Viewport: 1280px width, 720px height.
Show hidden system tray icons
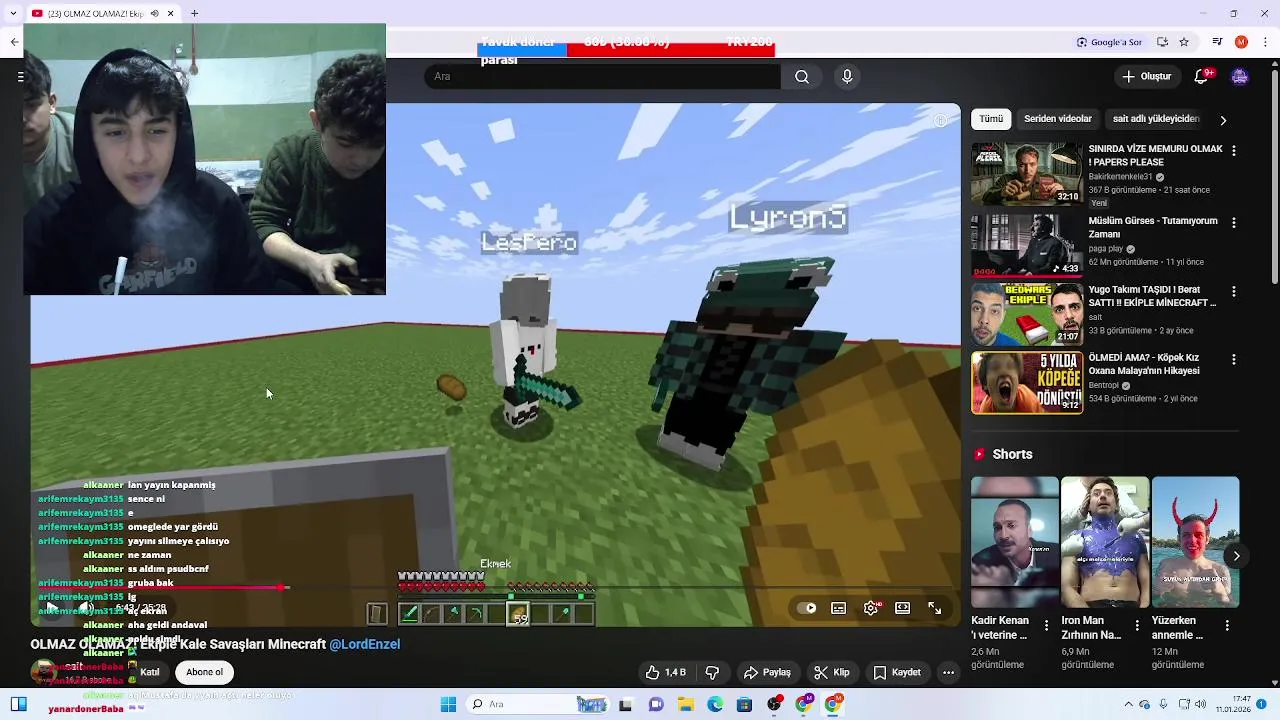pyautogui.click(x=1128, y=704)
